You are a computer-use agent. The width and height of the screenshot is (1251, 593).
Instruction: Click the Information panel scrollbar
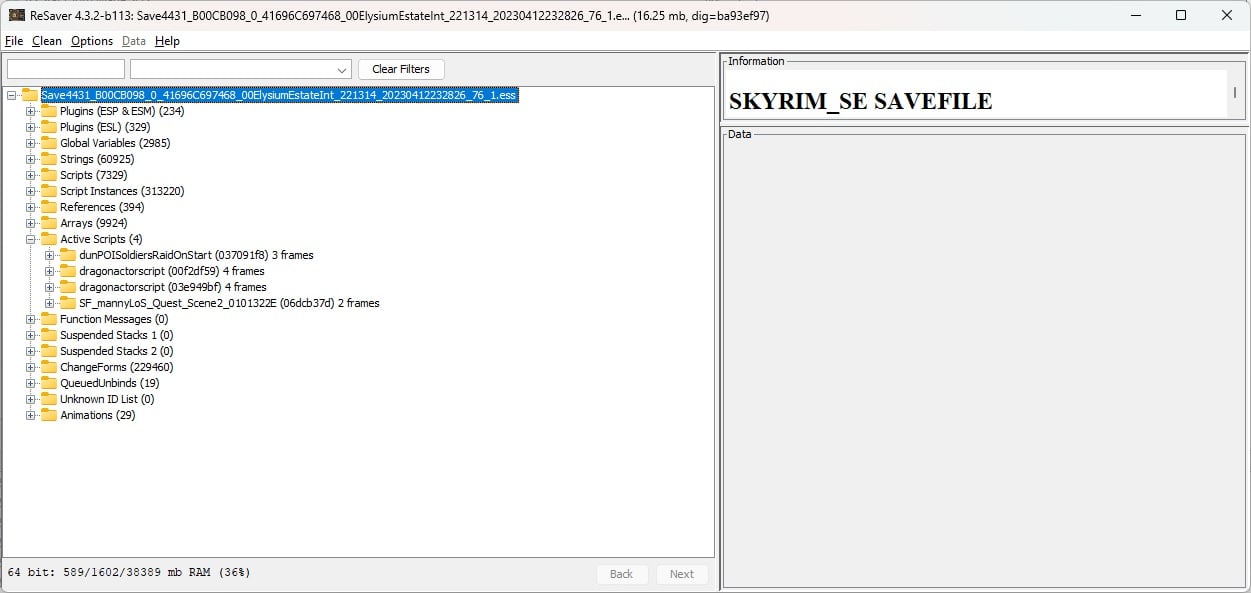coord(1234,93)
